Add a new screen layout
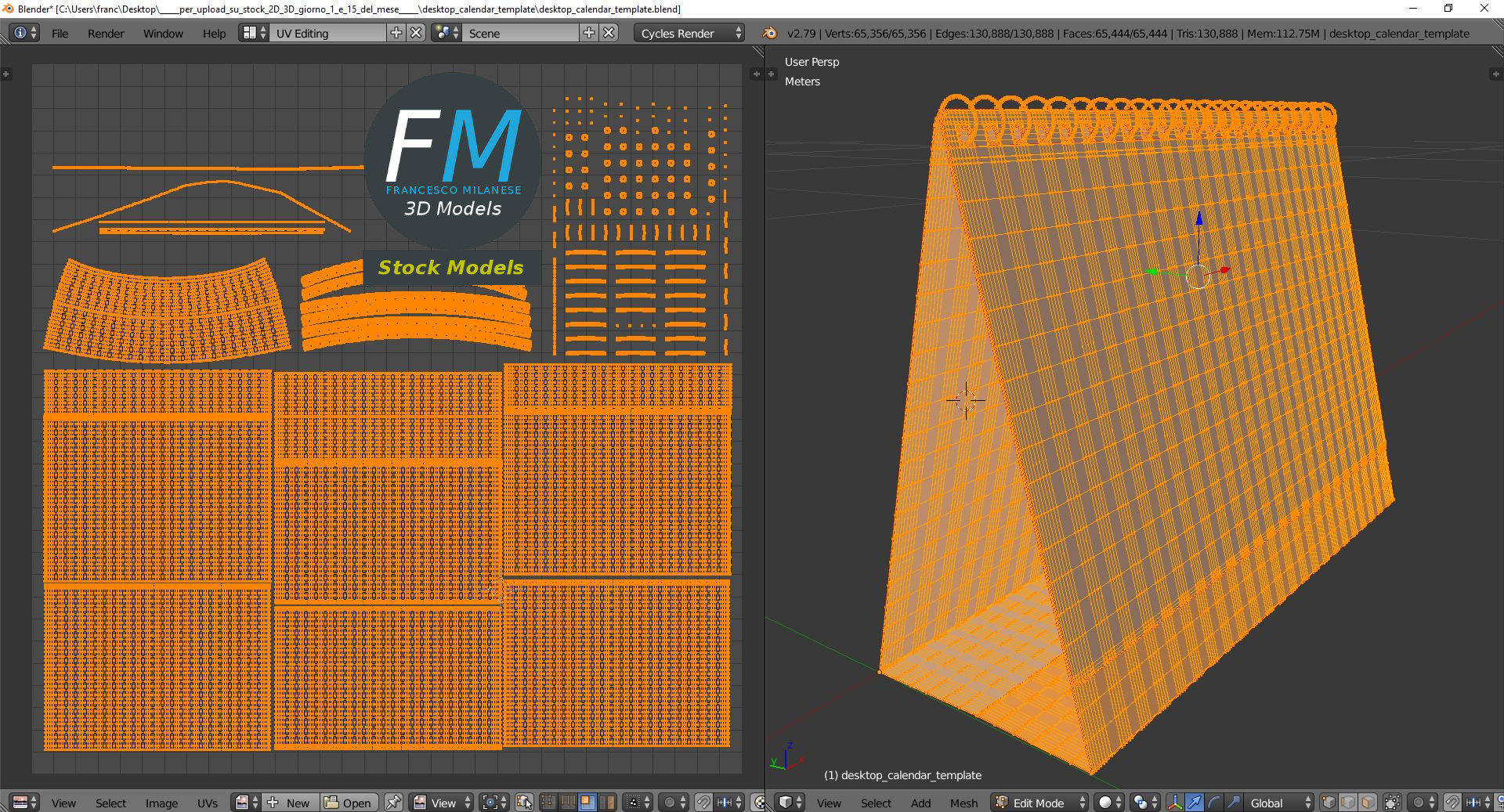This screenshot has height=812, width=1504. pos(396,33)
